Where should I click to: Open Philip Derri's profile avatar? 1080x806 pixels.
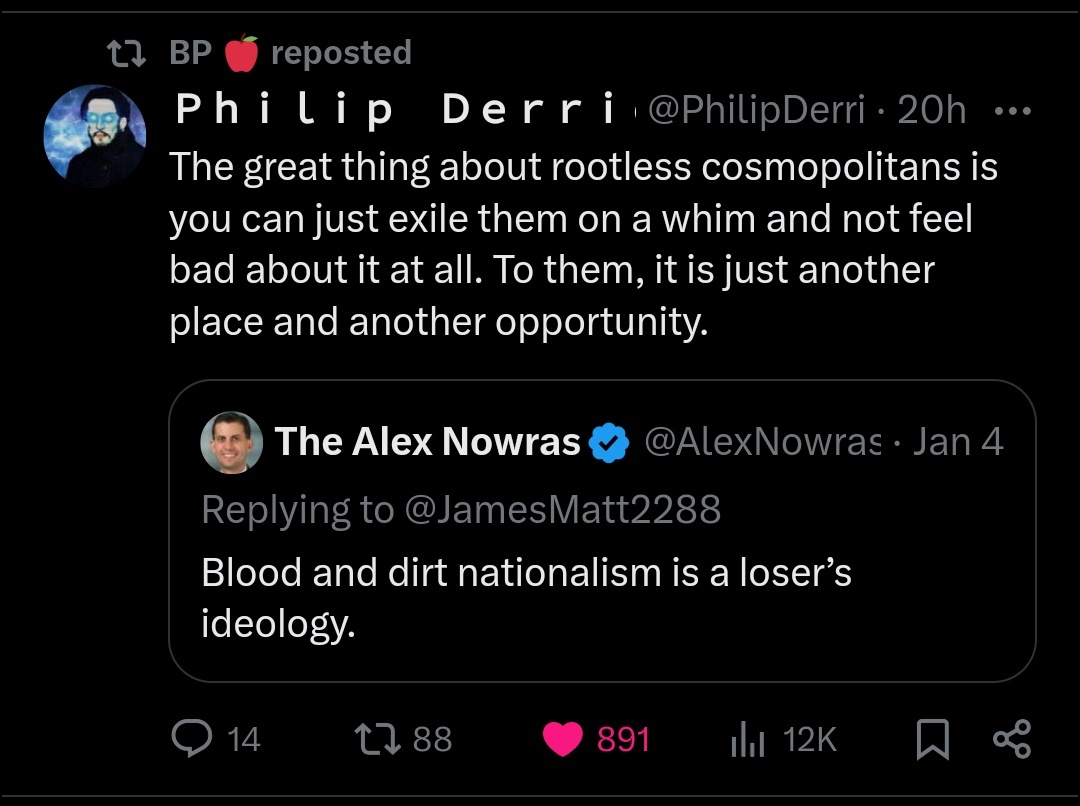(95, 136)
